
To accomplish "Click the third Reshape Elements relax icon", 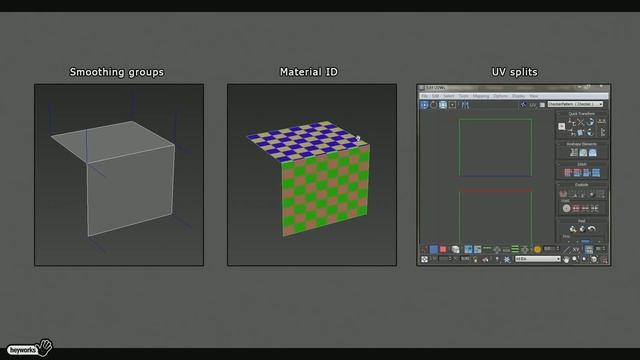I will click(593, 153).
